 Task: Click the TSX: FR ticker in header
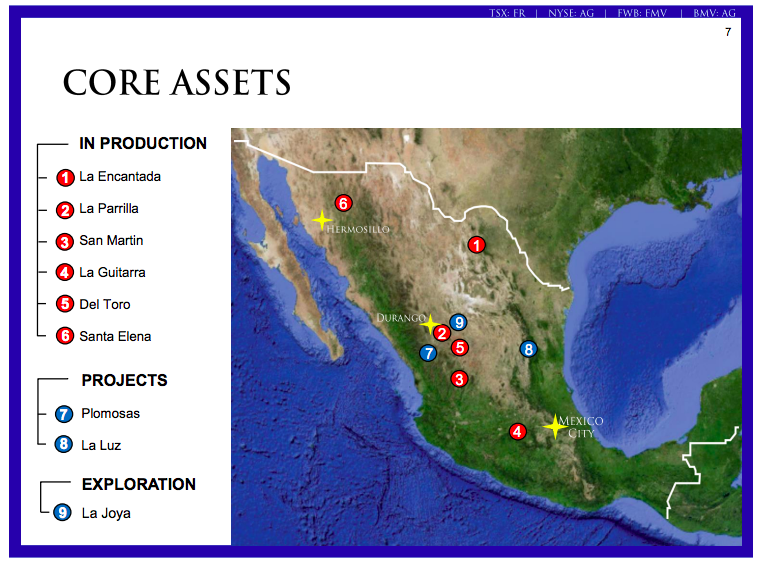(x=508, y=13)
